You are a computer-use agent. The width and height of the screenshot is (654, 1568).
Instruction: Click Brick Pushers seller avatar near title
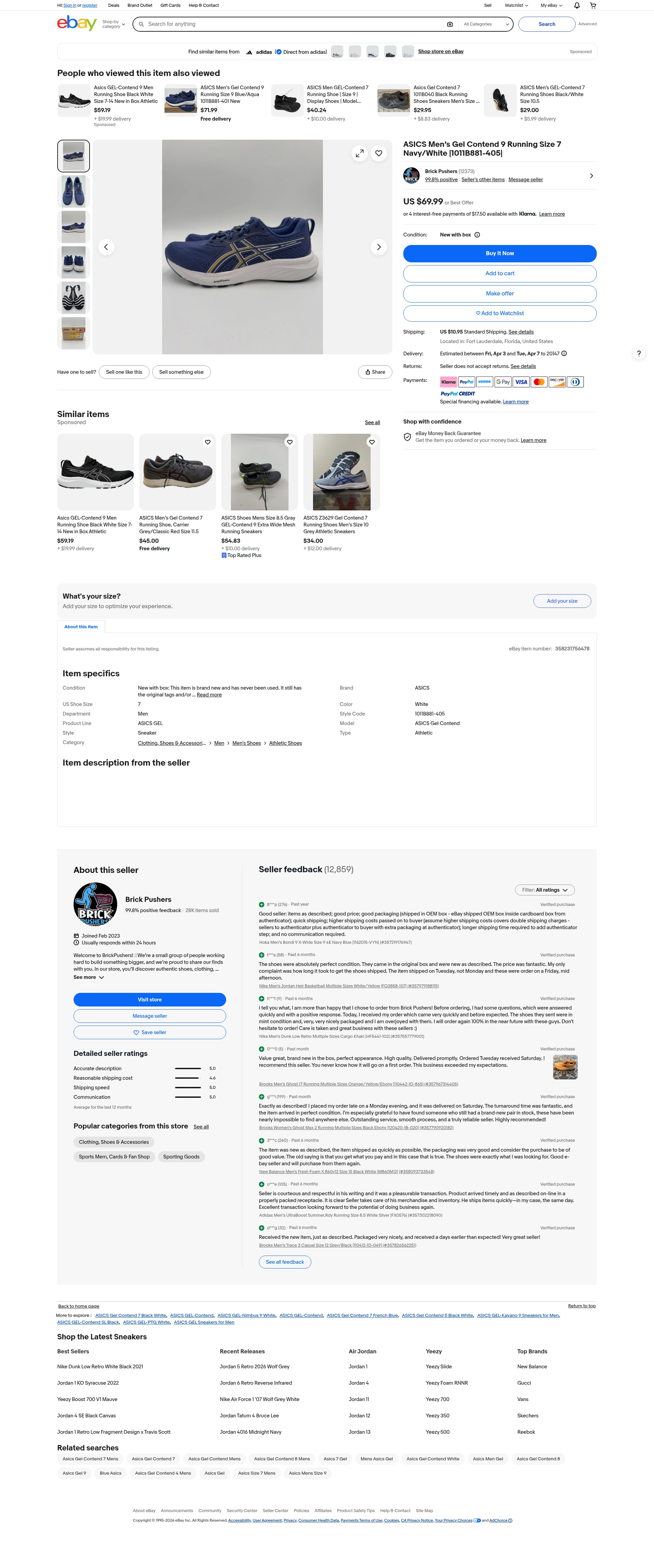coord(411,175)
